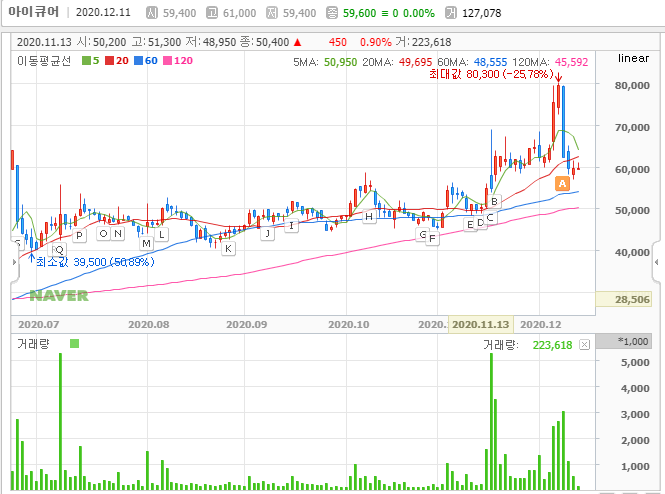Click the 20MA value 49,695
The height and width of the screenshot is (494, 665).
(415, 62)
